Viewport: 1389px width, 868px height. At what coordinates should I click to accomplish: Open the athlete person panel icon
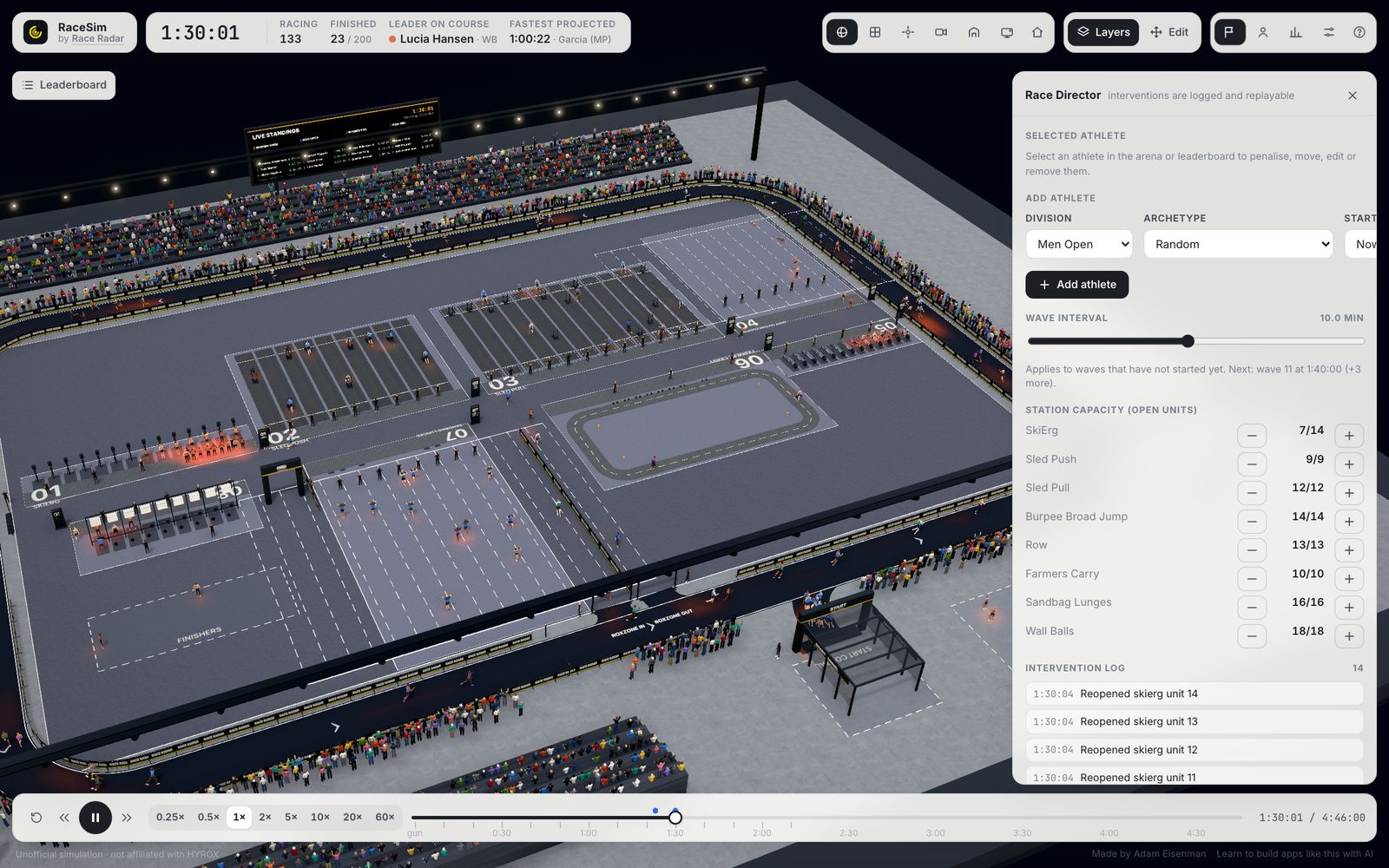[1263, 32]
